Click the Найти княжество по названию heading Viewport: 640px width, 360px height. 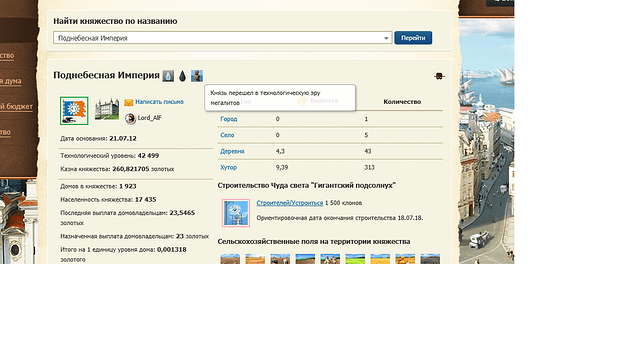tap(115, 21)
